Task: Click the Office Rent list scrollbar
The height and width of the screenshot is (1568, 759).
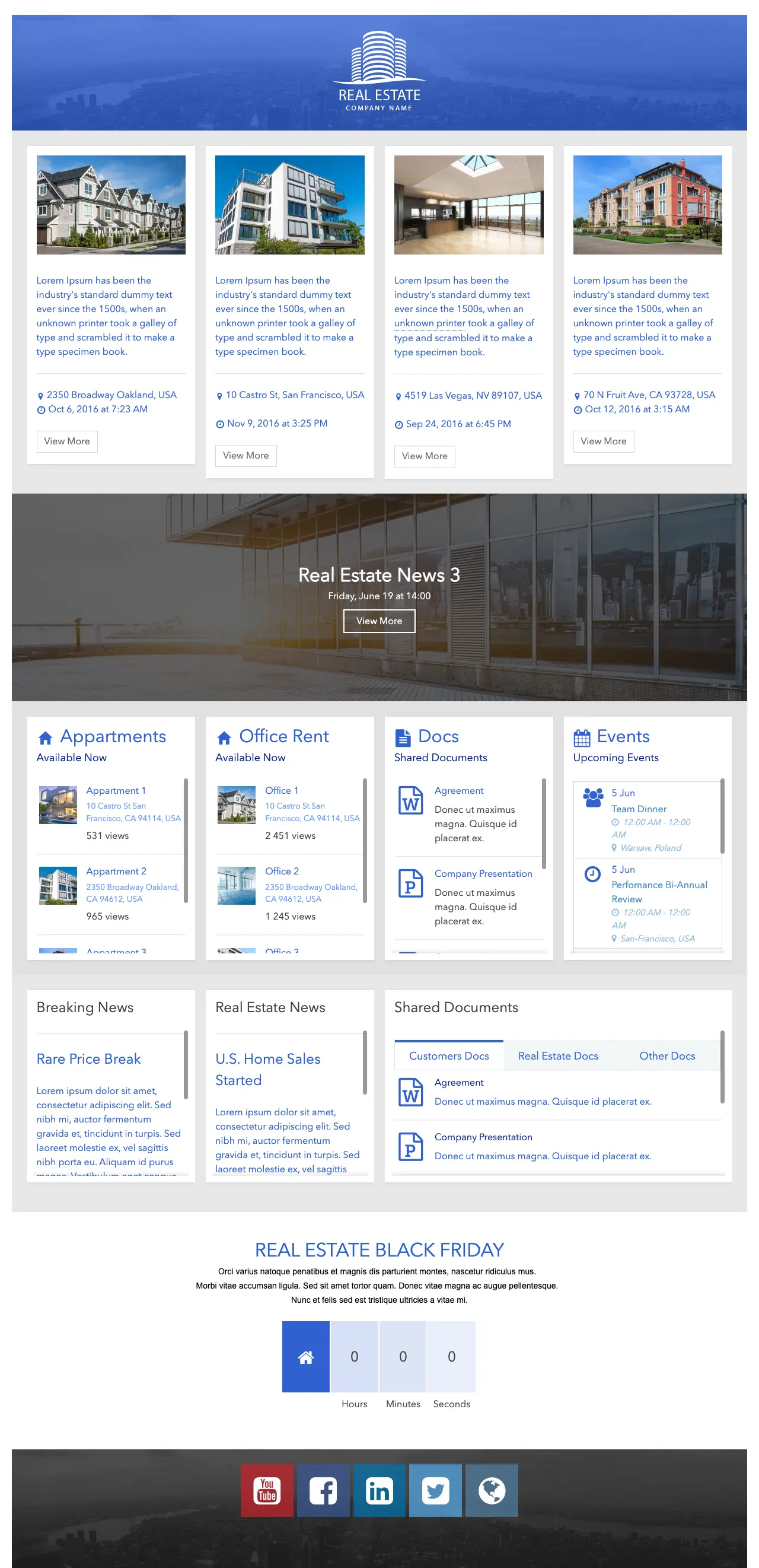Action: click(364, 840)
